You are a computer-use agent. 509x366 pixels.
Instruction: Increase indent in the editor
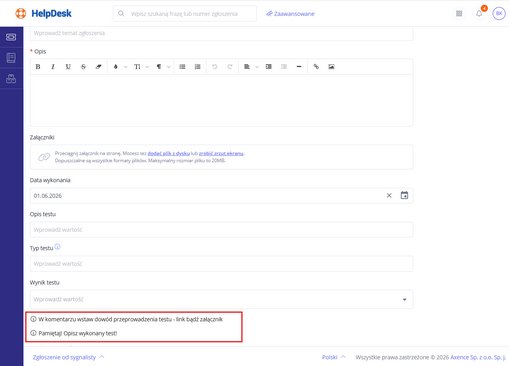[x=269, y=67]
